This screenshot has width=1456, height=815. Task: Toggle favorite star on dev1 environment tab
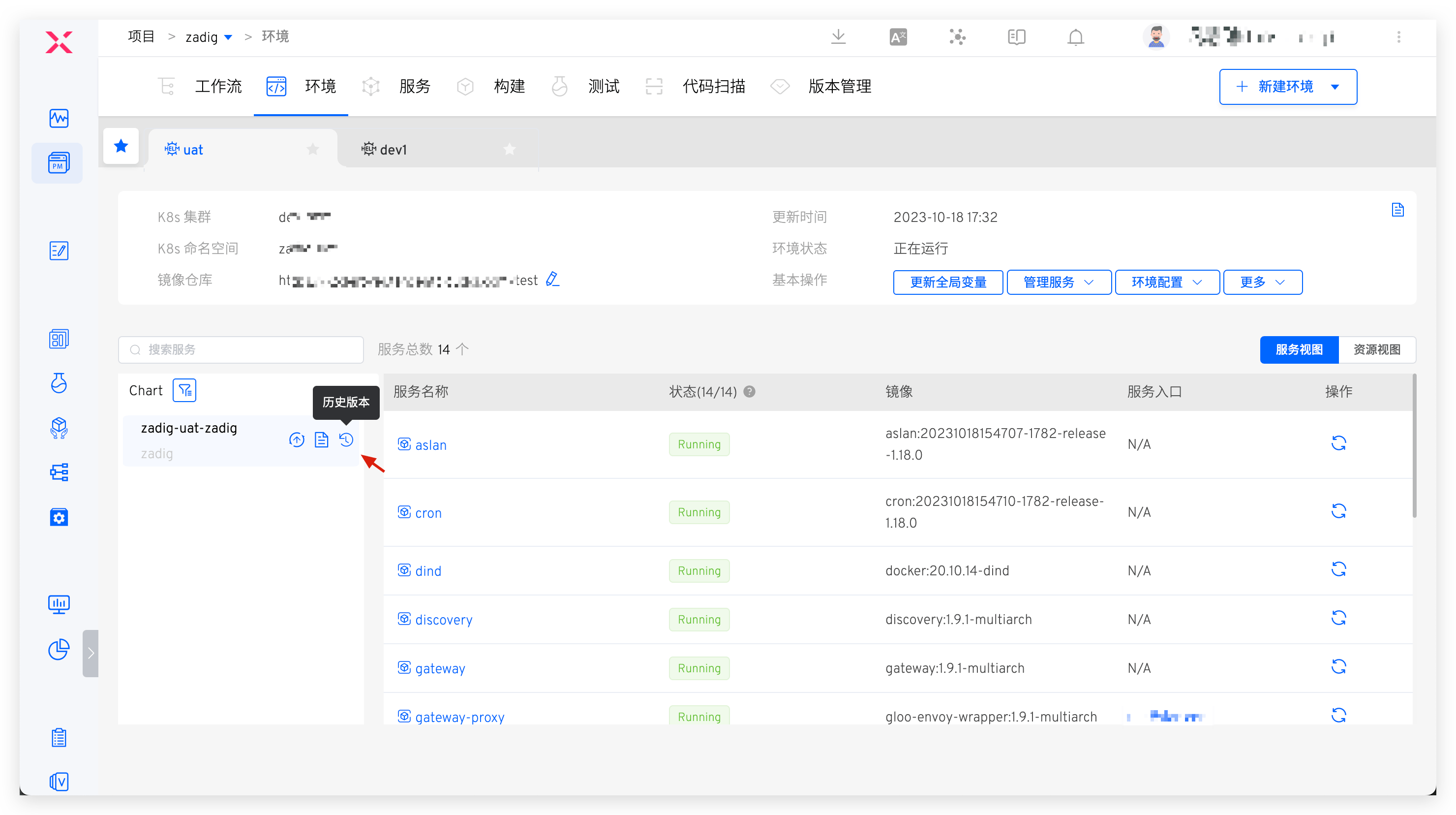[x=509, y=149]
